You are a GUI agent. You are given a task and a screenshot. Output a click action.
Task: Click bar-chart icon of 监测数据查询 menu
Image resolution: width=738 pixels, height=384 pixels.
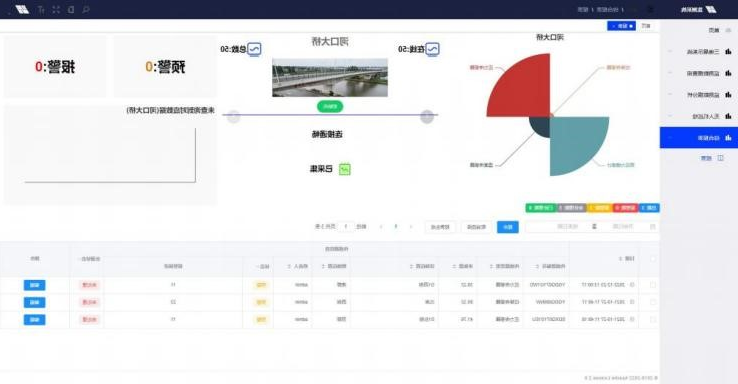pos(728,73)
